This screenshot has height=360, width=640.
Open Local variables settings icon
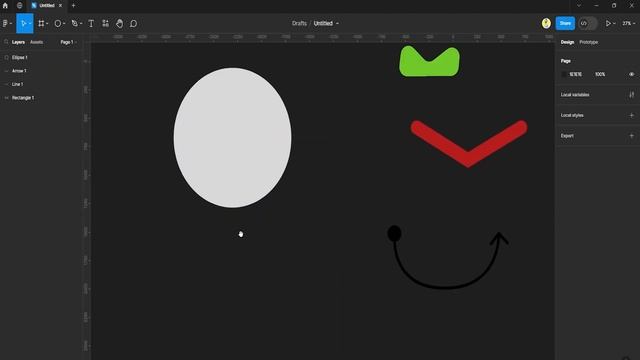click(x=631, y=95)
